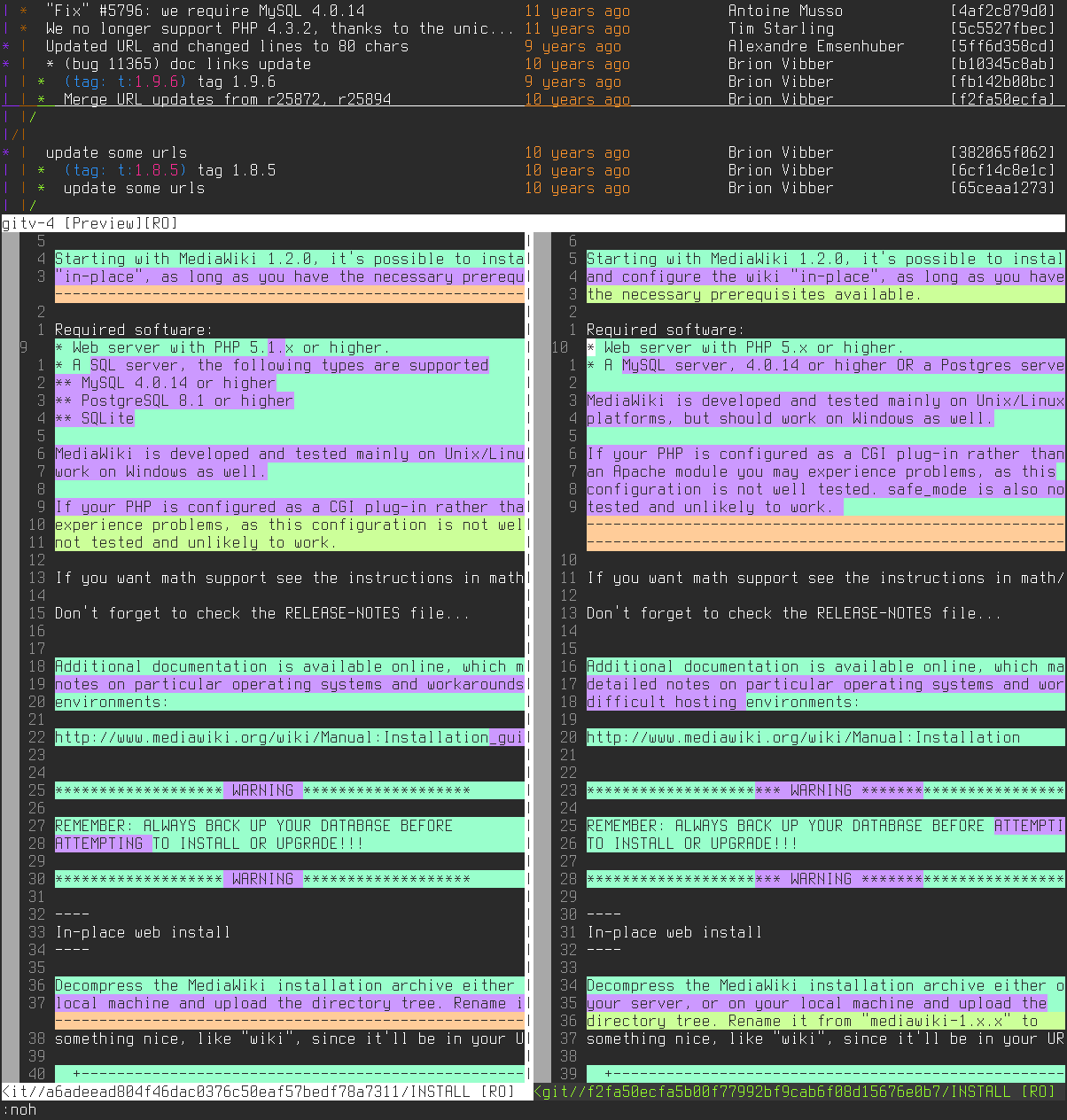Click 'Don't forget to check the RELEASE-NOTES' right pane
Image resolution: width=1067 pixels, height=1120 pixels.
(x=794, y=613)
